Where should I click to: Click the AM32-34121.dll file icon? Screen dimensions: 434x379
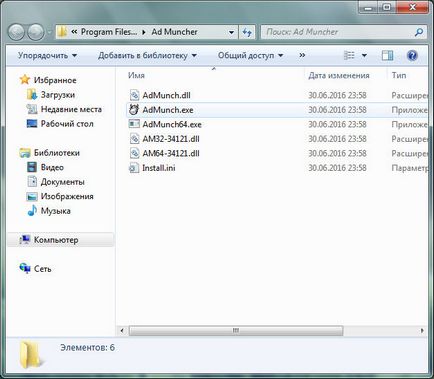(134, 139)
